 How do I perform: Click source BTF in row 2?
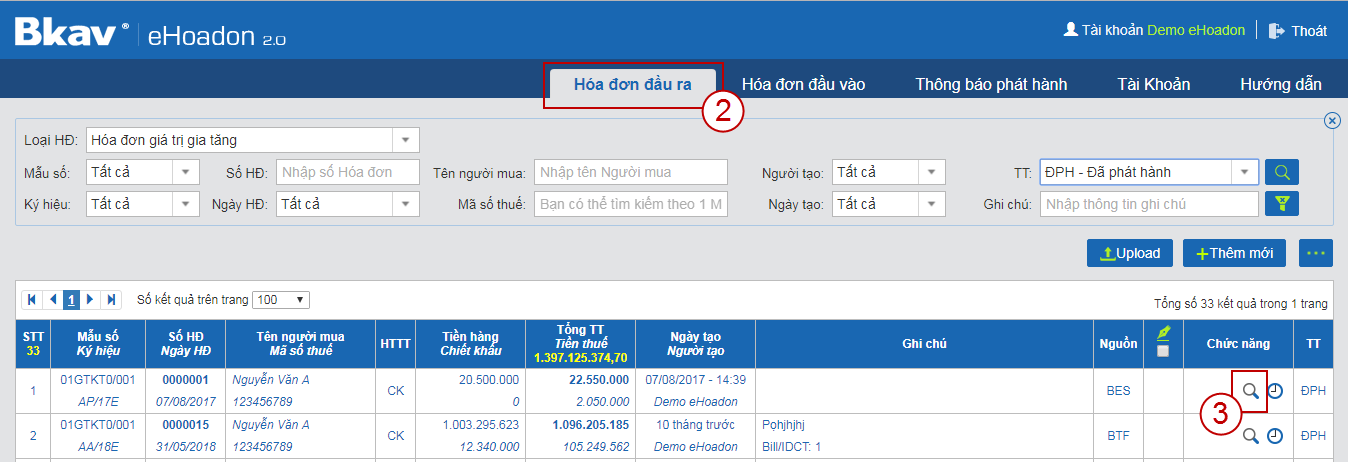1118,436
